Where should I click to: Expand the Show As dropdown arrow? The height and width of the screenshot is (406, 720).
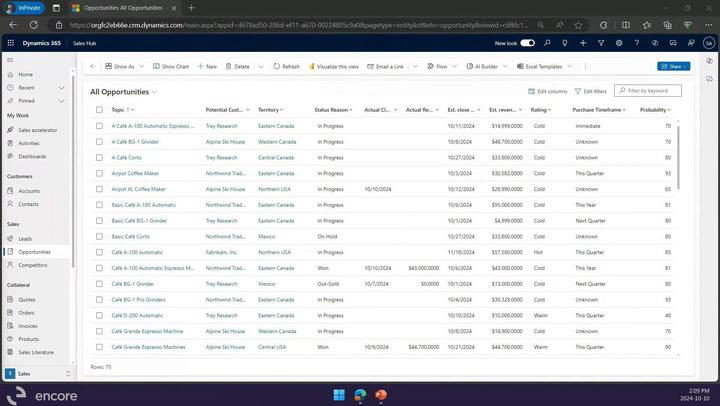coord(141,66)
